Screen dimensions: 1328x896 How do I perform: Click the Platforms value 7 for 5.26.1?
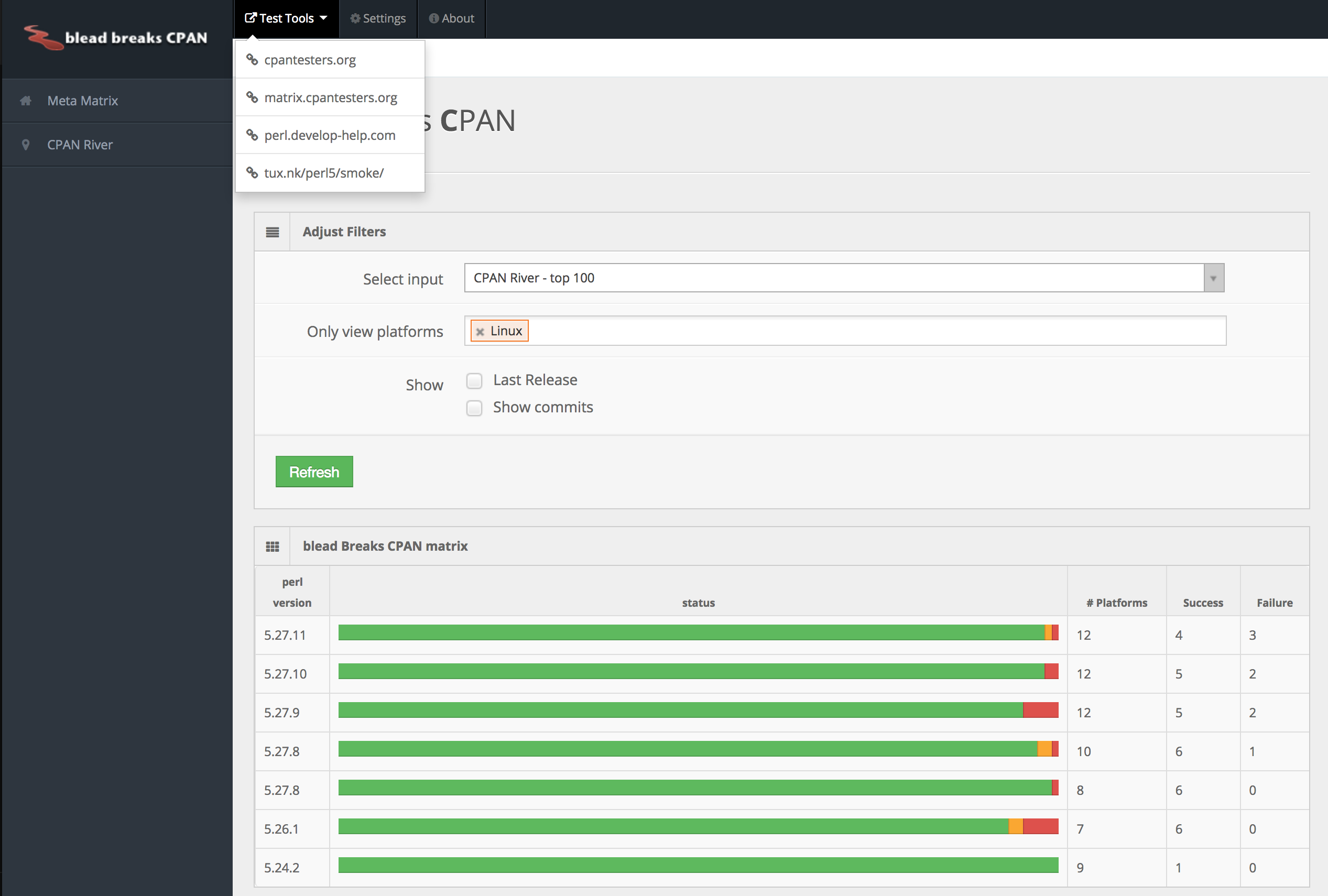click(1080, 829)
